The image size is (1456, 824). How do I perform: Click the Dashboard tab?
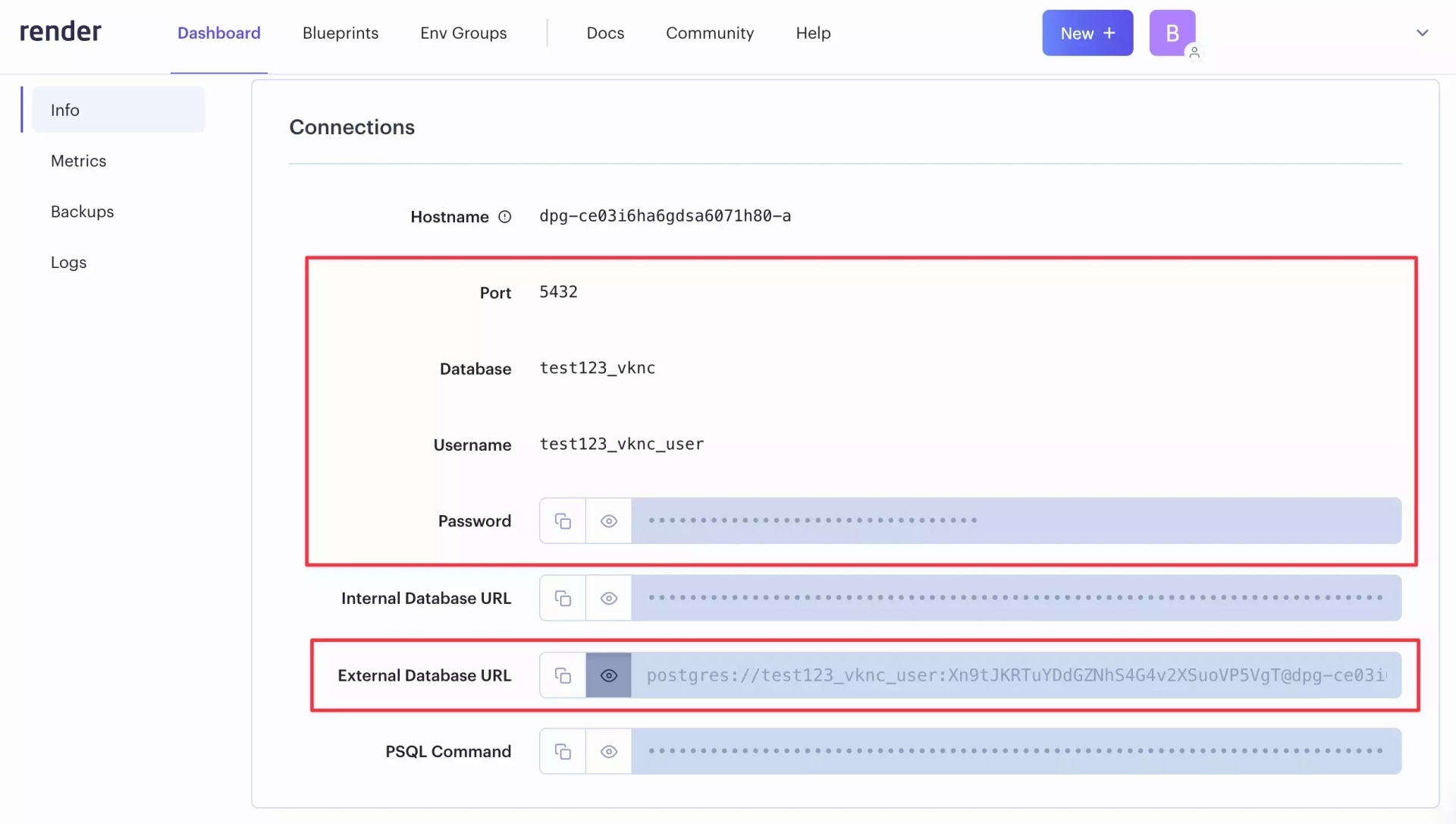tap(218, 33)
